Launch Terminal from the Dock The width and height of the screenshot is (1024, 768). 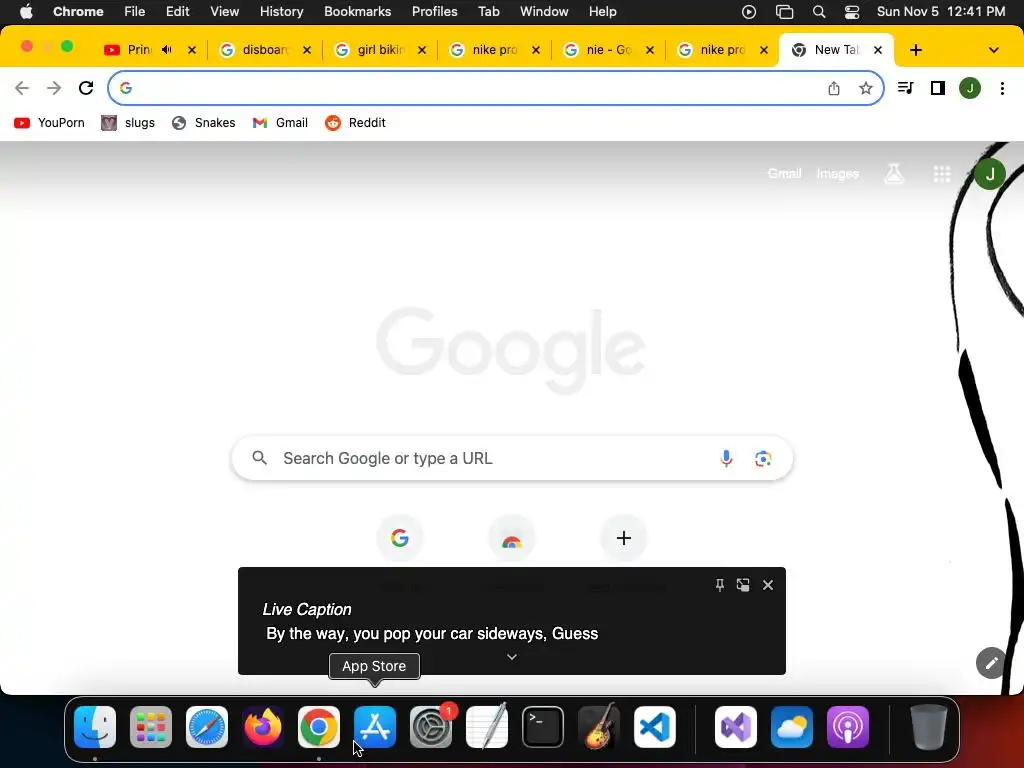[x=543, y=727]
